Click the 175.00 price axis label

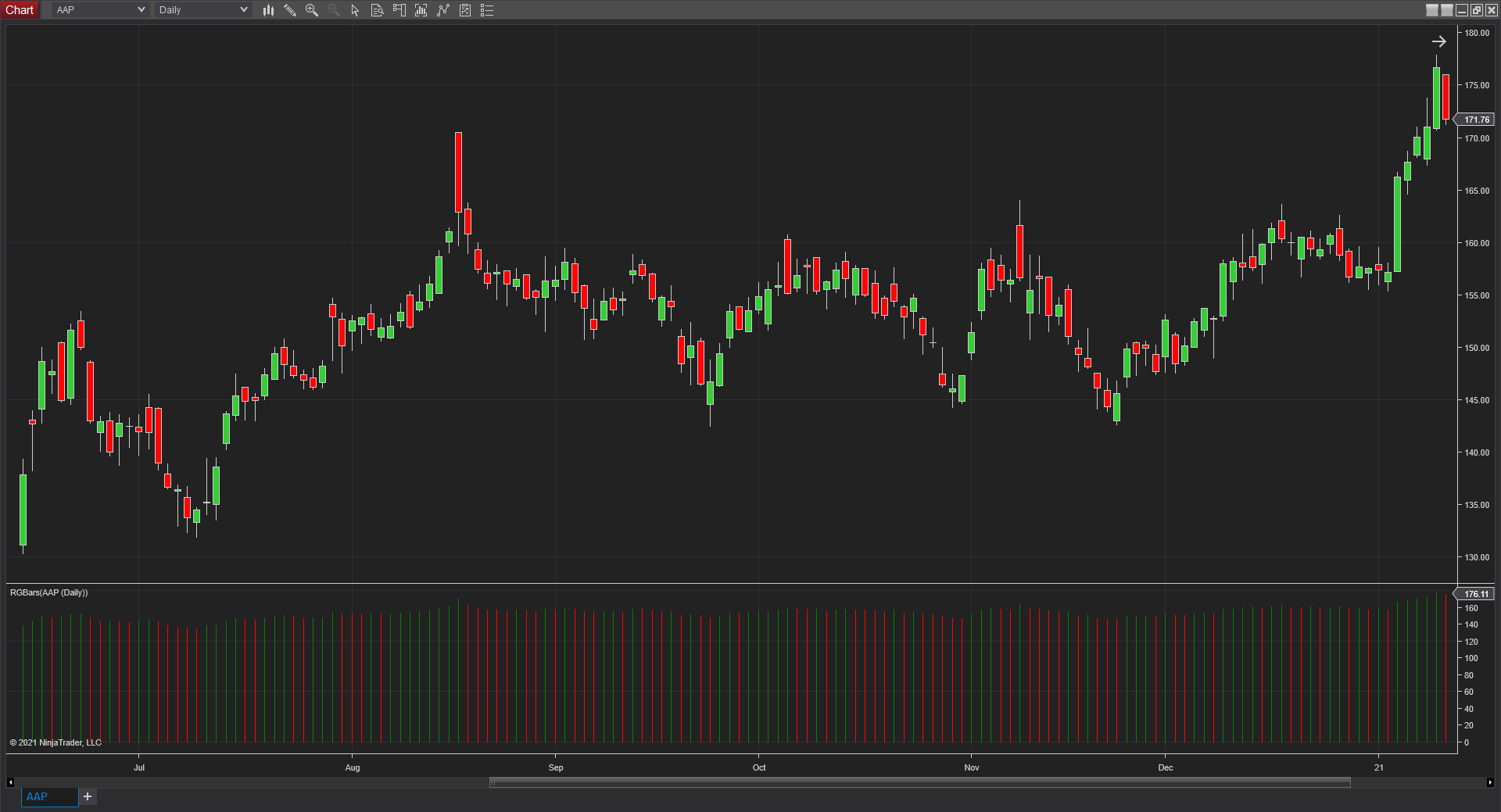click(1477, 85)
